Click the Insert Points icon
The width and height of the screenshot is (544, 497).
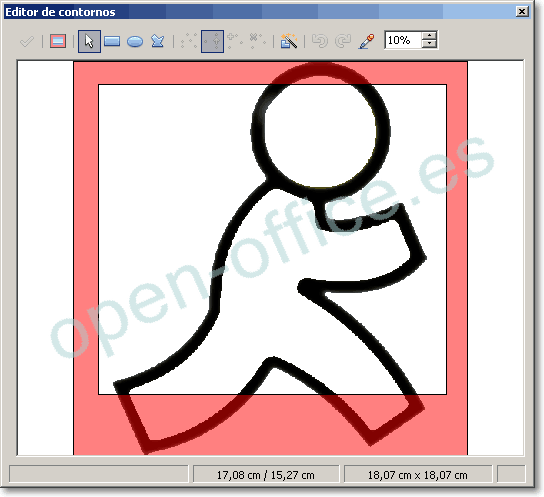[234, 40]
